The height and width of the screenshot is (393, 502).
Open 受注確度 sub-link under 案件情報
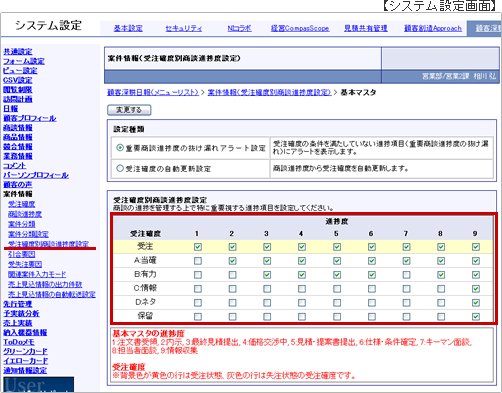click(22, 204)
